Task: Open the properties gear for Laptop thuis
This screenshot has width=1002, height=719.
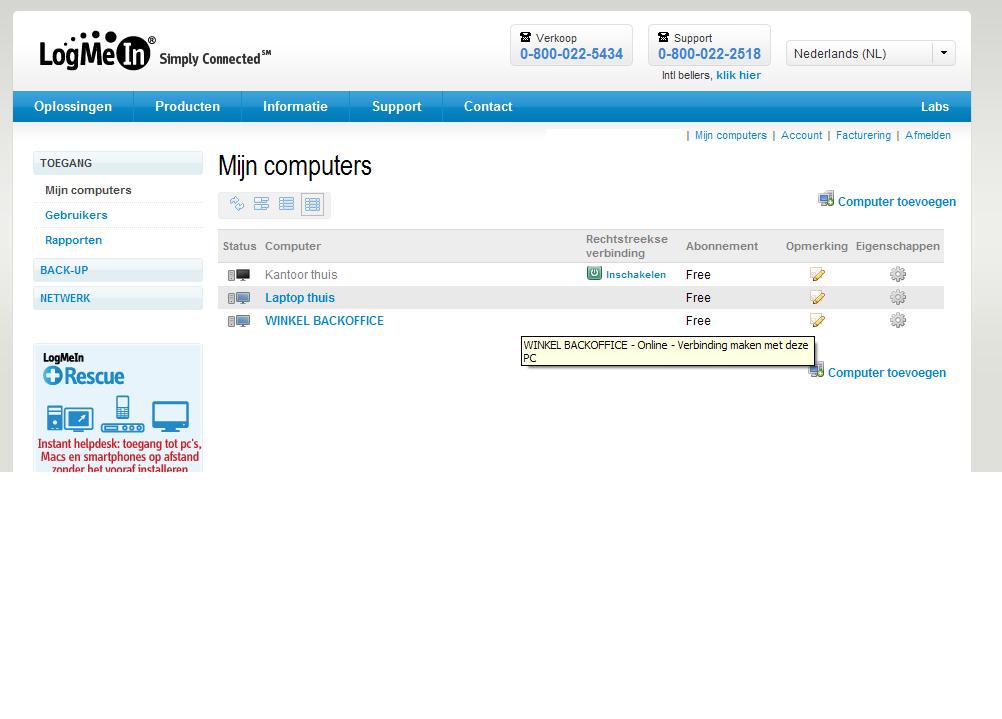Action: pyautogui.click(x=898, y=298)
